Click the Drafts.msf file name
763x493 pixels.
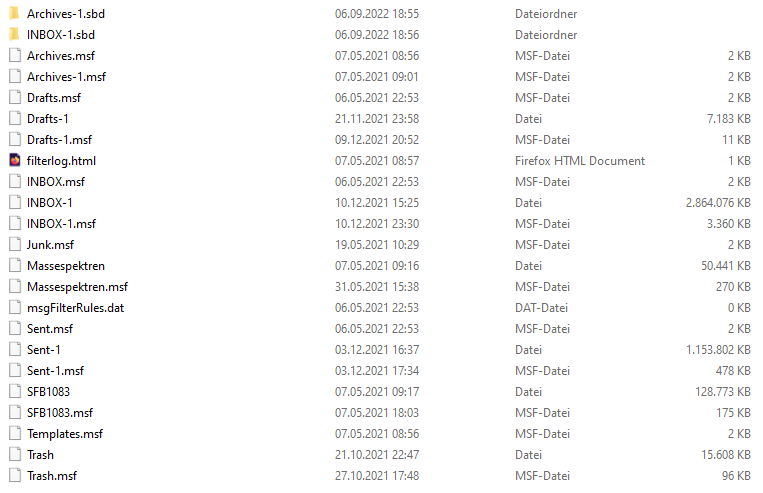click(54, 98)
